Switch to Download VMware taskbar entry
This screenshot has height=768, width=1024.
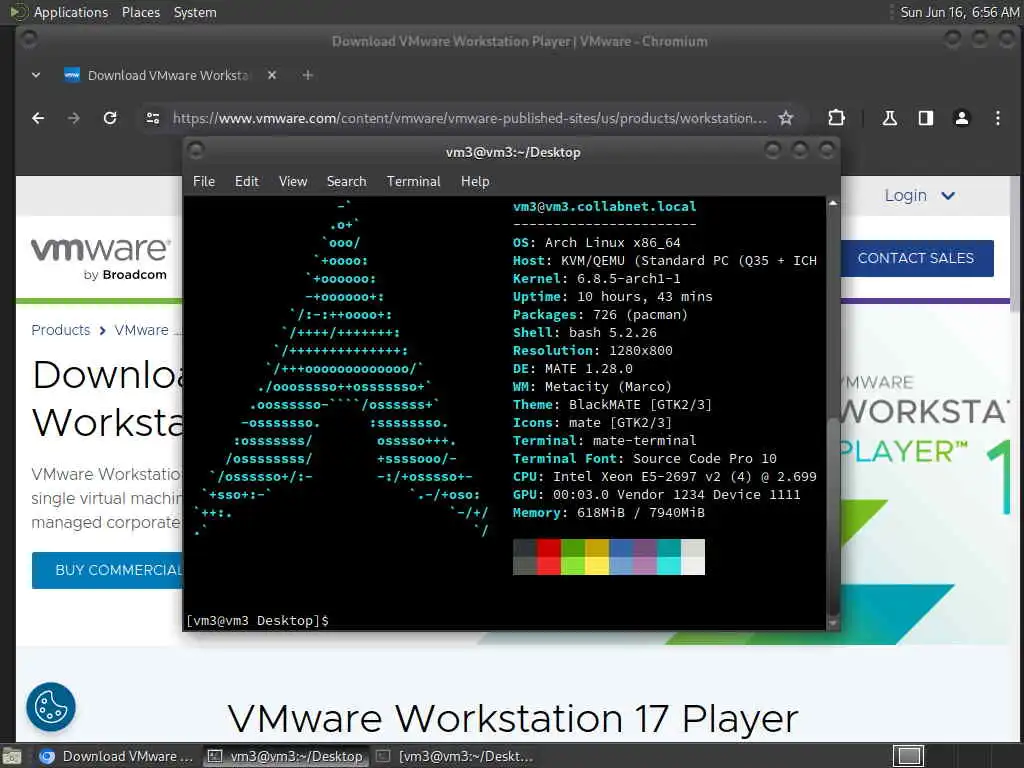tap(116, 756)
